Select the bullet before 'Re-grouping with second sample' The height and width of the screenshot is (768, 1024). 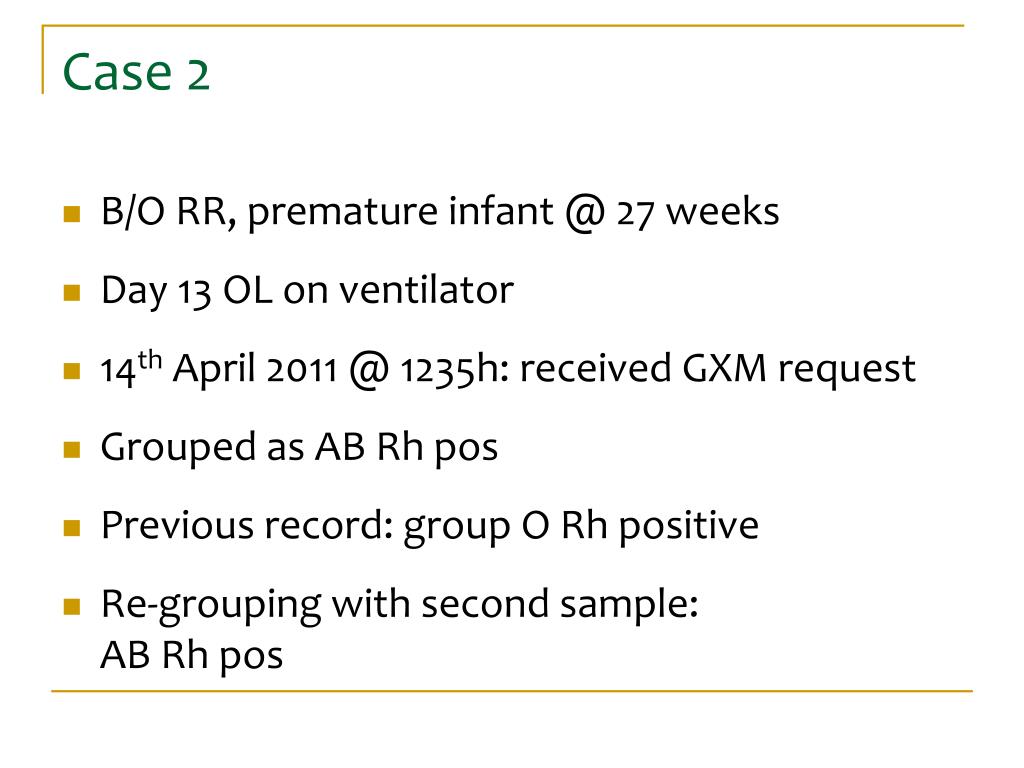[x=72, y=607]
